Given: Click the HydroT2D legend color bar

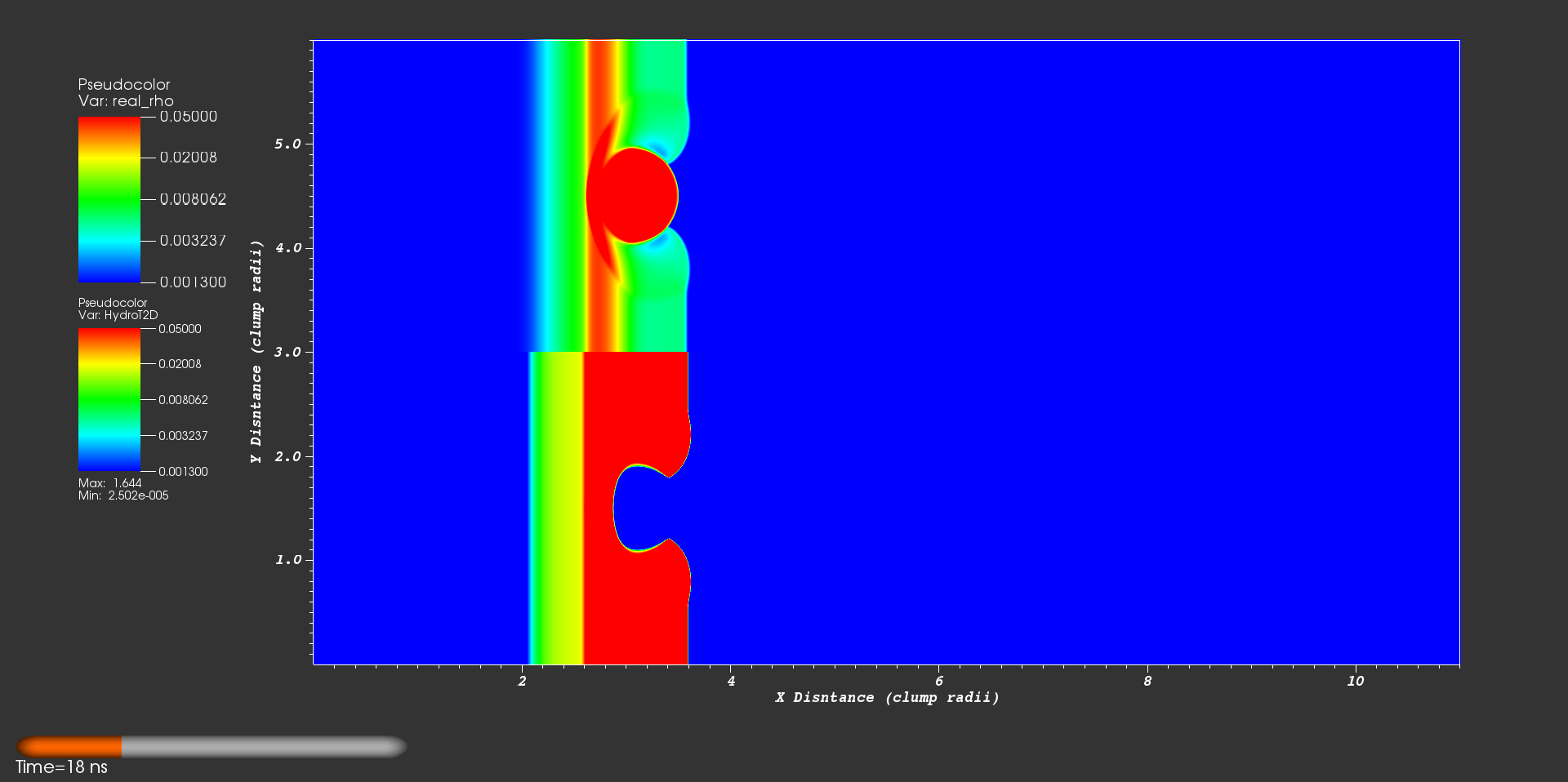Looking at the screenshot, I should (x=109, y=400).
